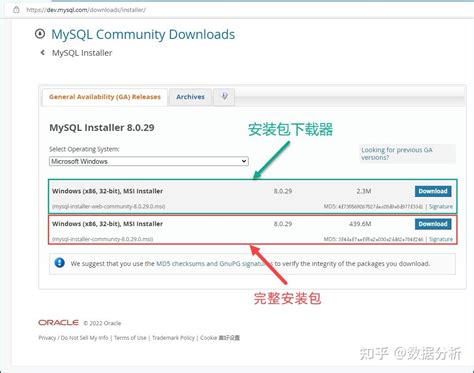Click the mysql-installer-web-community-8.0.29.0.msi filename
Viewport: 474px width, 373px height.
click(108, 207)
